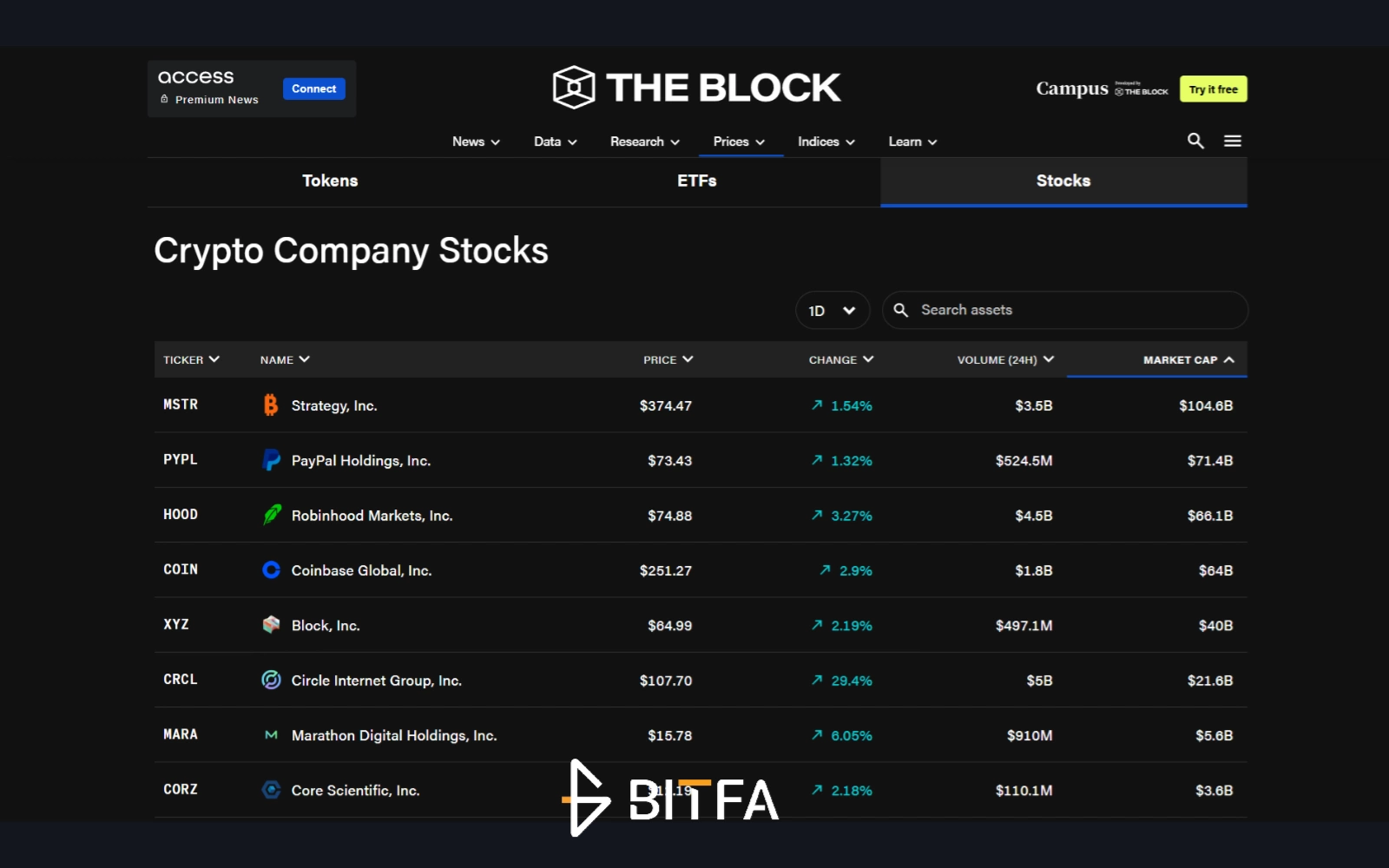Click The Block cube logo icon
1389x868 pixels.
574,87
